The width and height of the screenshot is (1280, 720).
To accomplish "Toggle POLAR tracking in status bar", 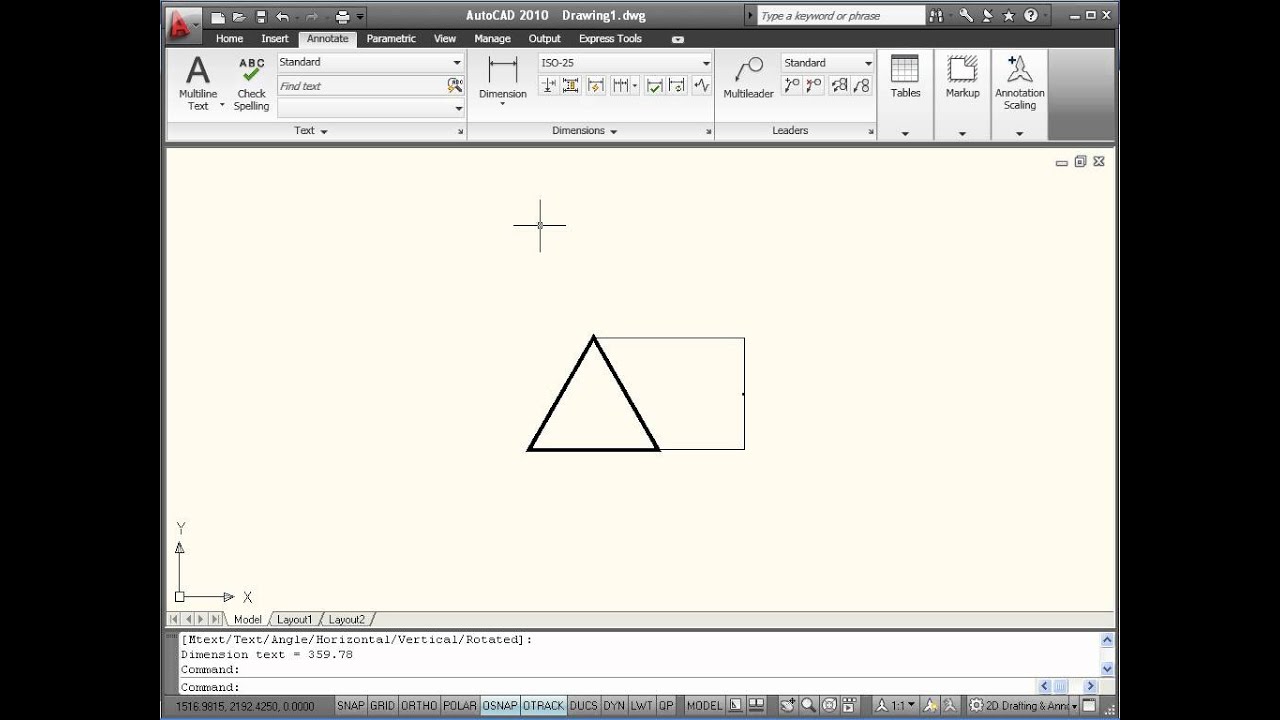I will [x=460, y=705].
